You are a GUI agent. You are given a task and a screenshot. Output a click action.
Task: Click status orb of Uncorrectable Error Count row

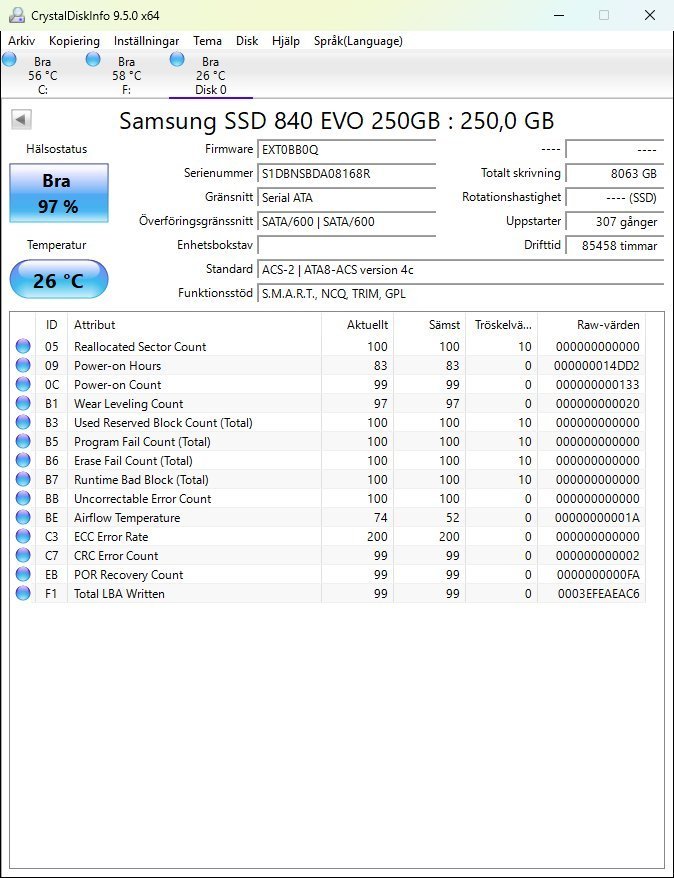(x=23, y=499)
